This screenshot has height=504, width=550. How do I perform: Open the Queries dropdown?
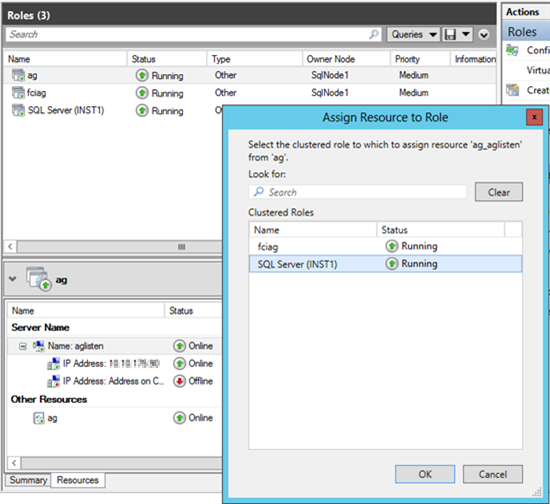[413, 34]
